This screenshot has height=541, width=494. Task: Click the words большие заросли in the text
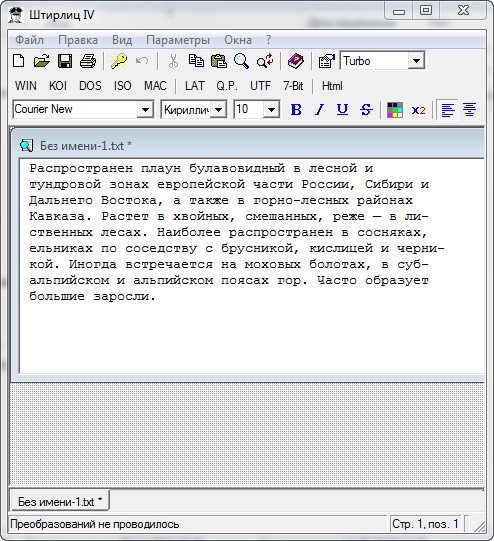(92, 296)
